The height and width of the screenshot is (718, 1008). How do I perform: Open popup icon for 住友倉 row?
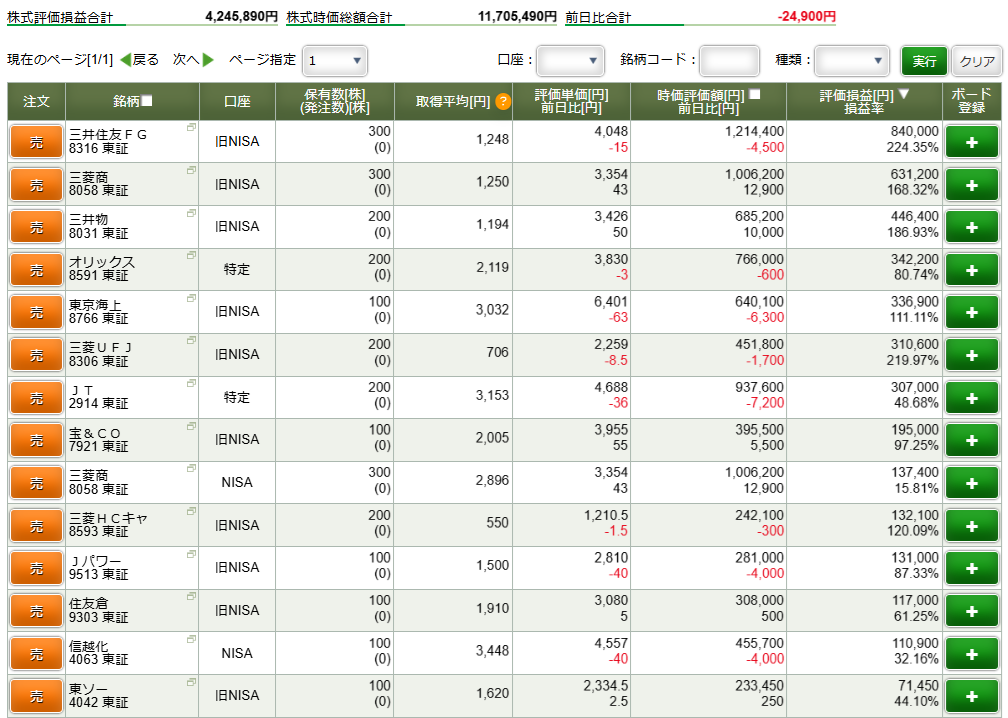pyautogui.click(x=191, y=597)
